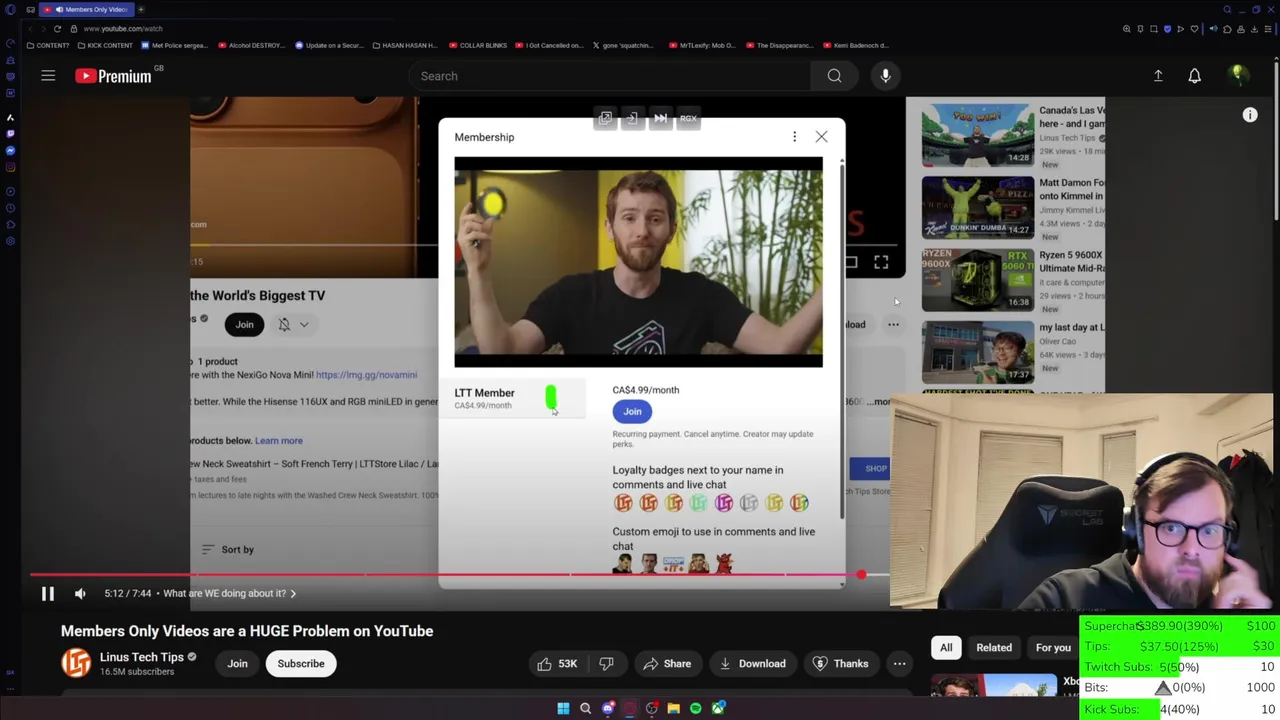Open the notifications bell
Viewport: 1280px width, 720px height.
[1194, 76]
